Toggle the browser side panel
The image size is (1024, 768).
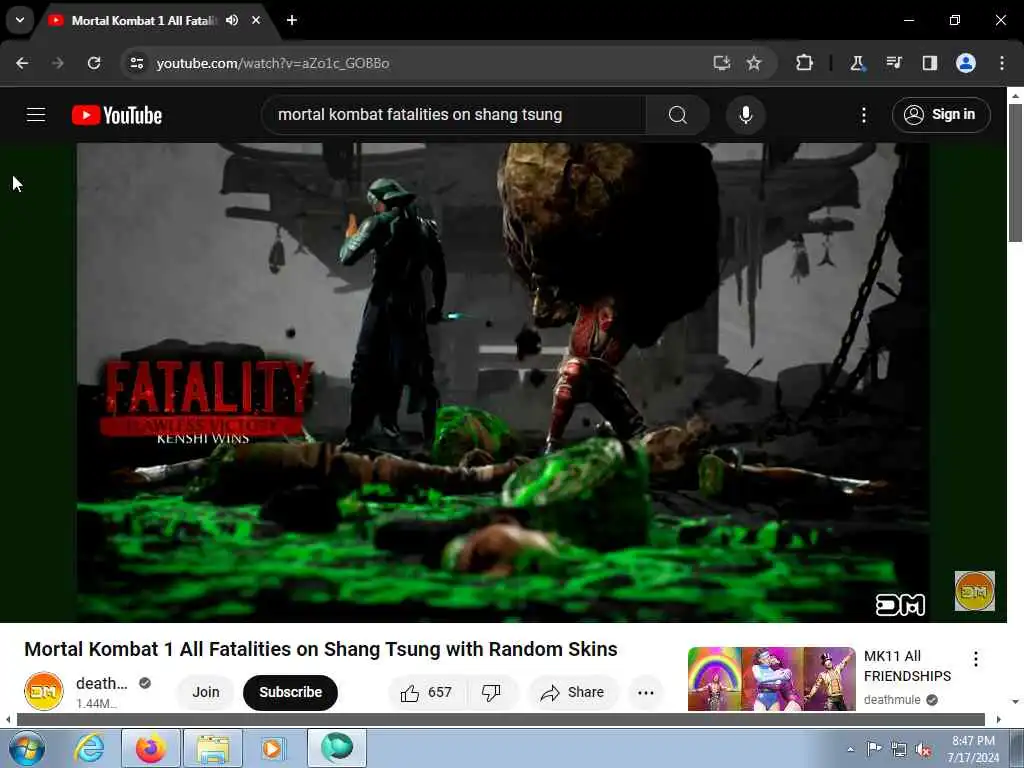point(929,63)
